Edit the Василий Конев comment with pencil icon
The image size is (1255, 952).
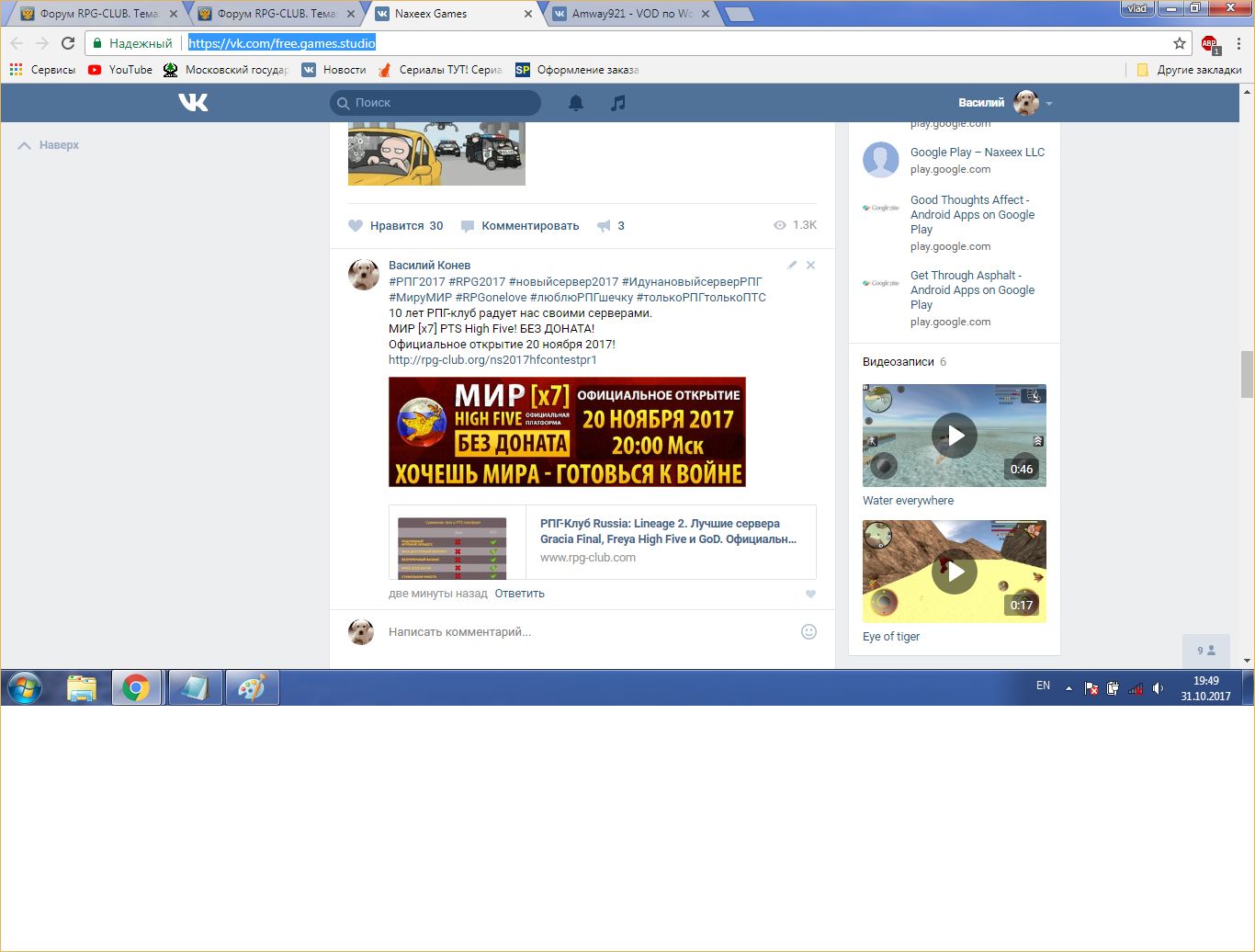(x=792, y=265)
